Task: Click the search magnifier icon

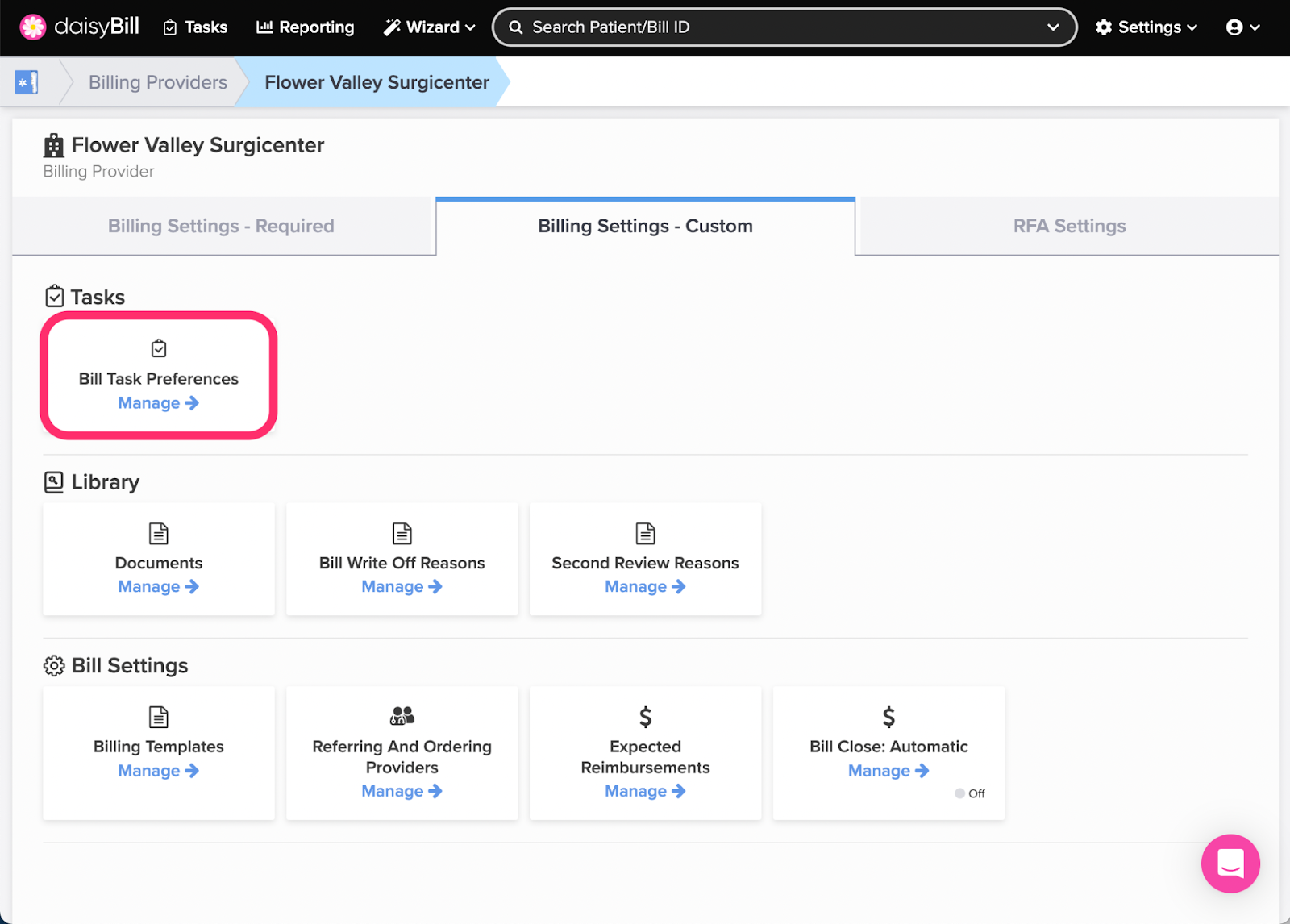Action: [516, 27]
